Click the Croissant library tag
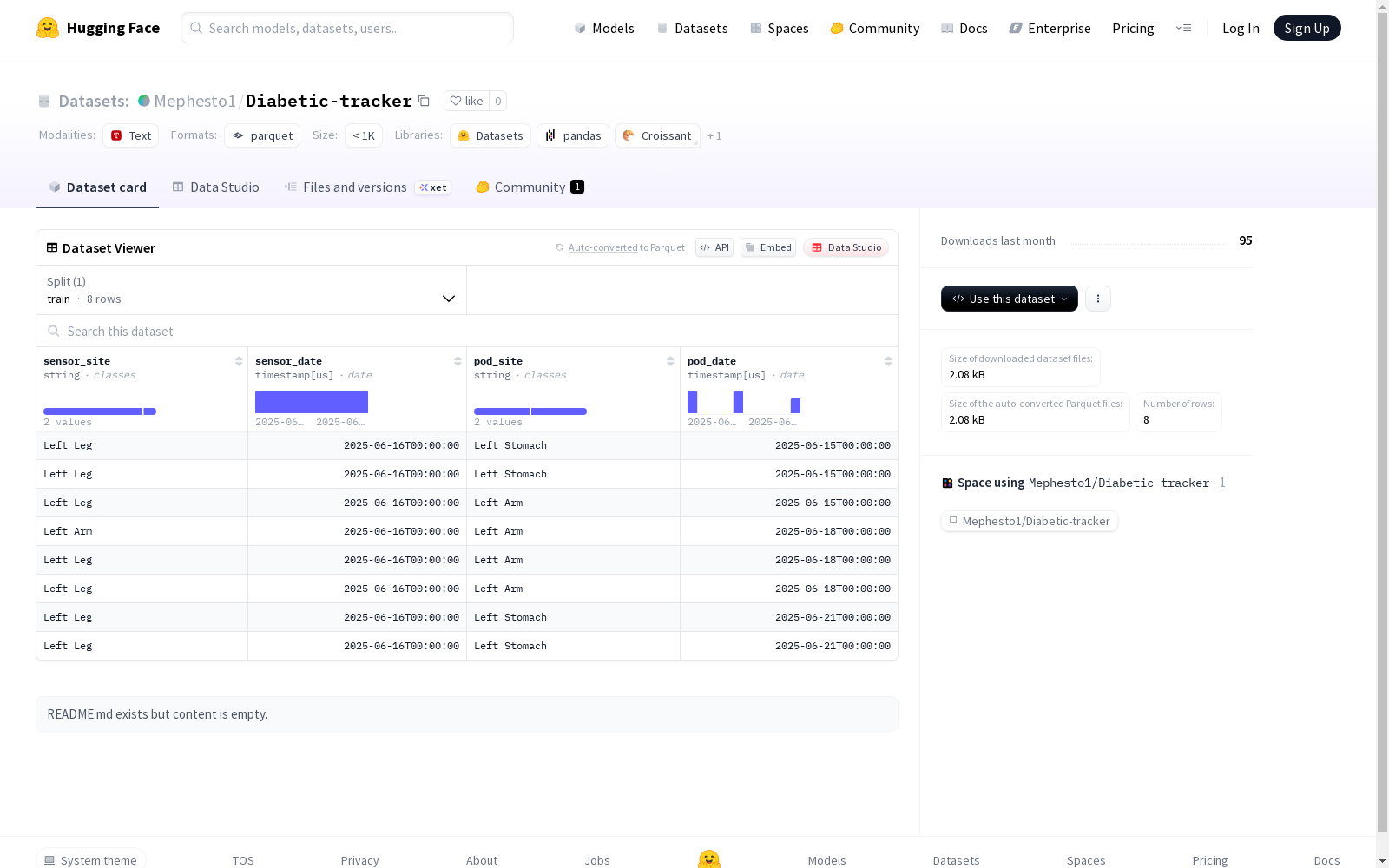The height and width of the screenshot is (868, 1389). [657, 135]
